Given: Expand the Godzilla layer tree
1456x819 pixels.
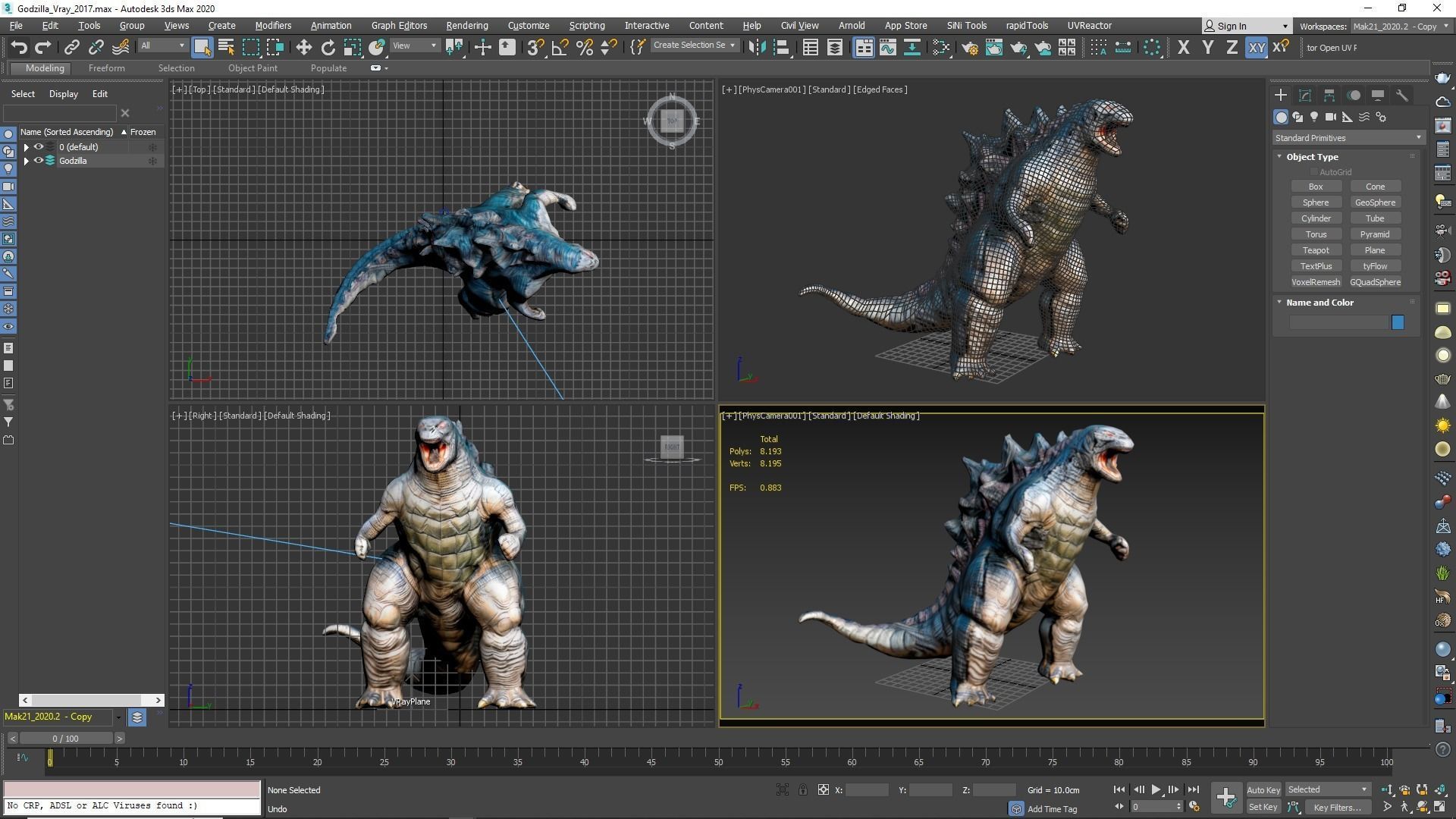Looking at the screenshot, I should [27, 161].
